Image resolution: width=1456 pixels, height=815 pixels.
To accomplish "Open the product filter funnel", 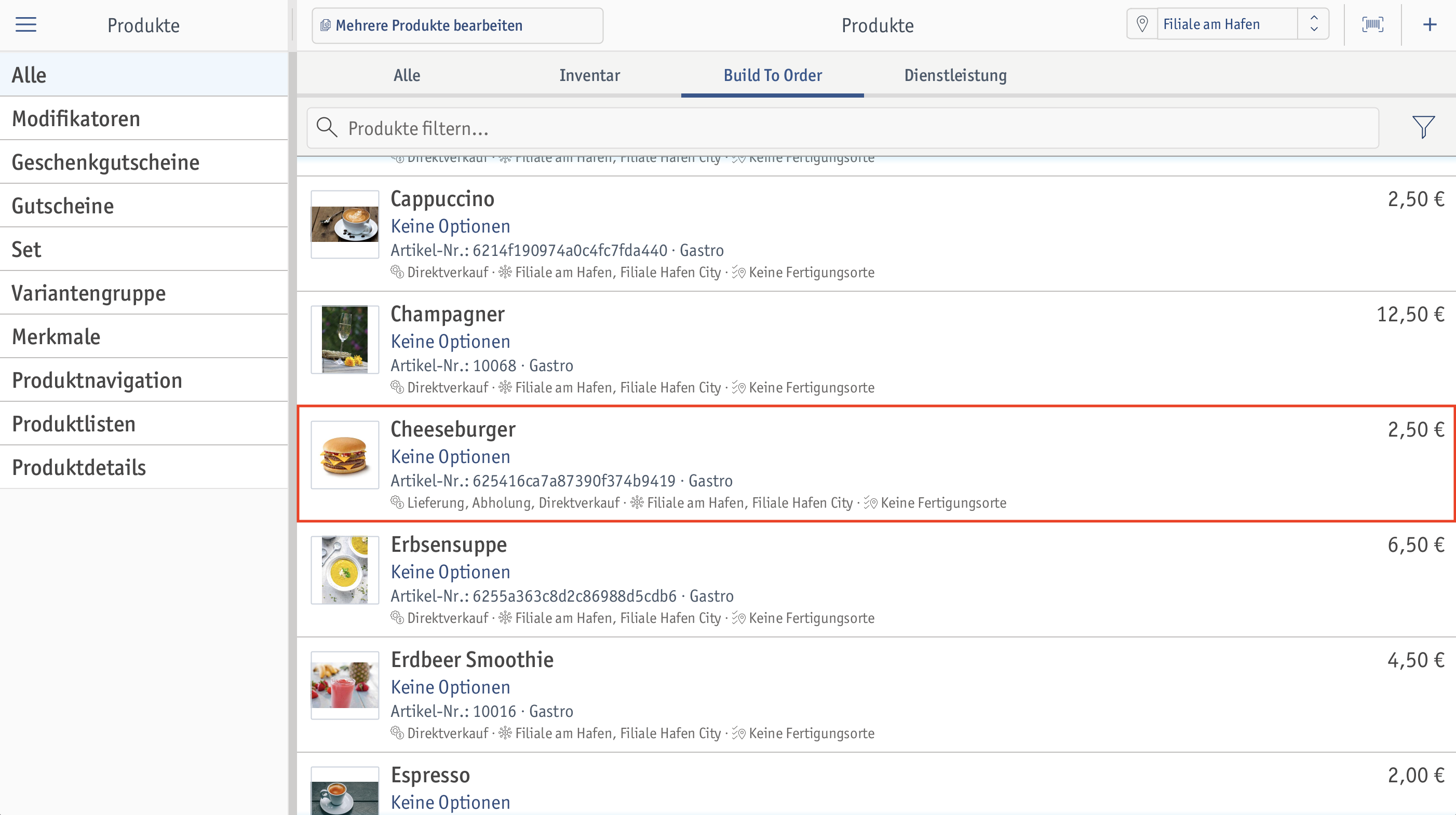I will tap(1423, 127).
